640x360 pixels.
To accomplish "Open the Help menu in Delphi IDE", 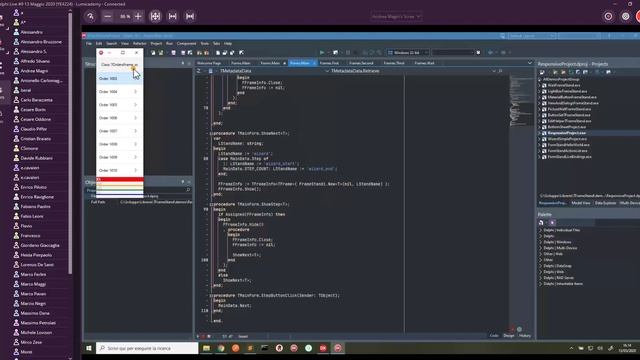I will 228,43.
